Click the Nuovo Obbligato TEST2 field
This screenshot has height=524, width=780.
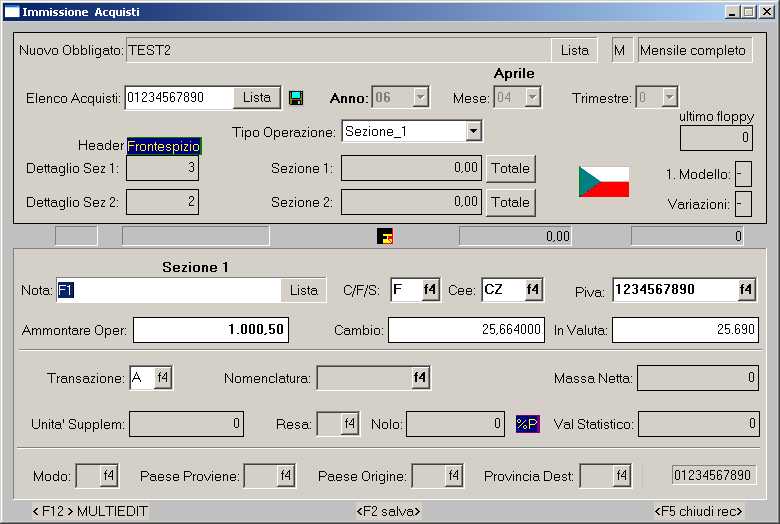click(x=338, y=50)
